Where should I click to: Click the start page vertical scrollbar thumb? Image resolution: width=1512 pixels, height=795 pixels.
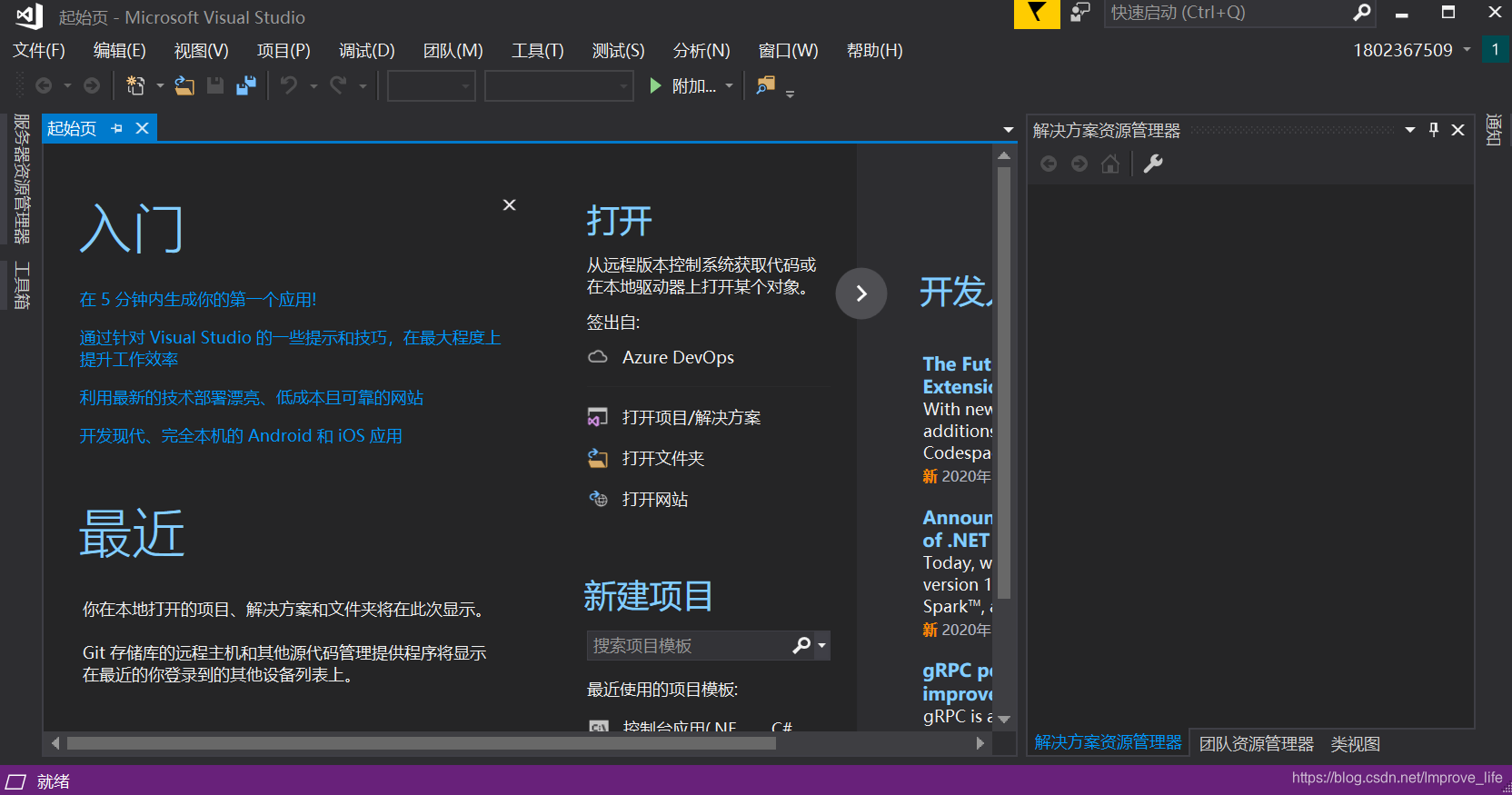coord(1004,383)
